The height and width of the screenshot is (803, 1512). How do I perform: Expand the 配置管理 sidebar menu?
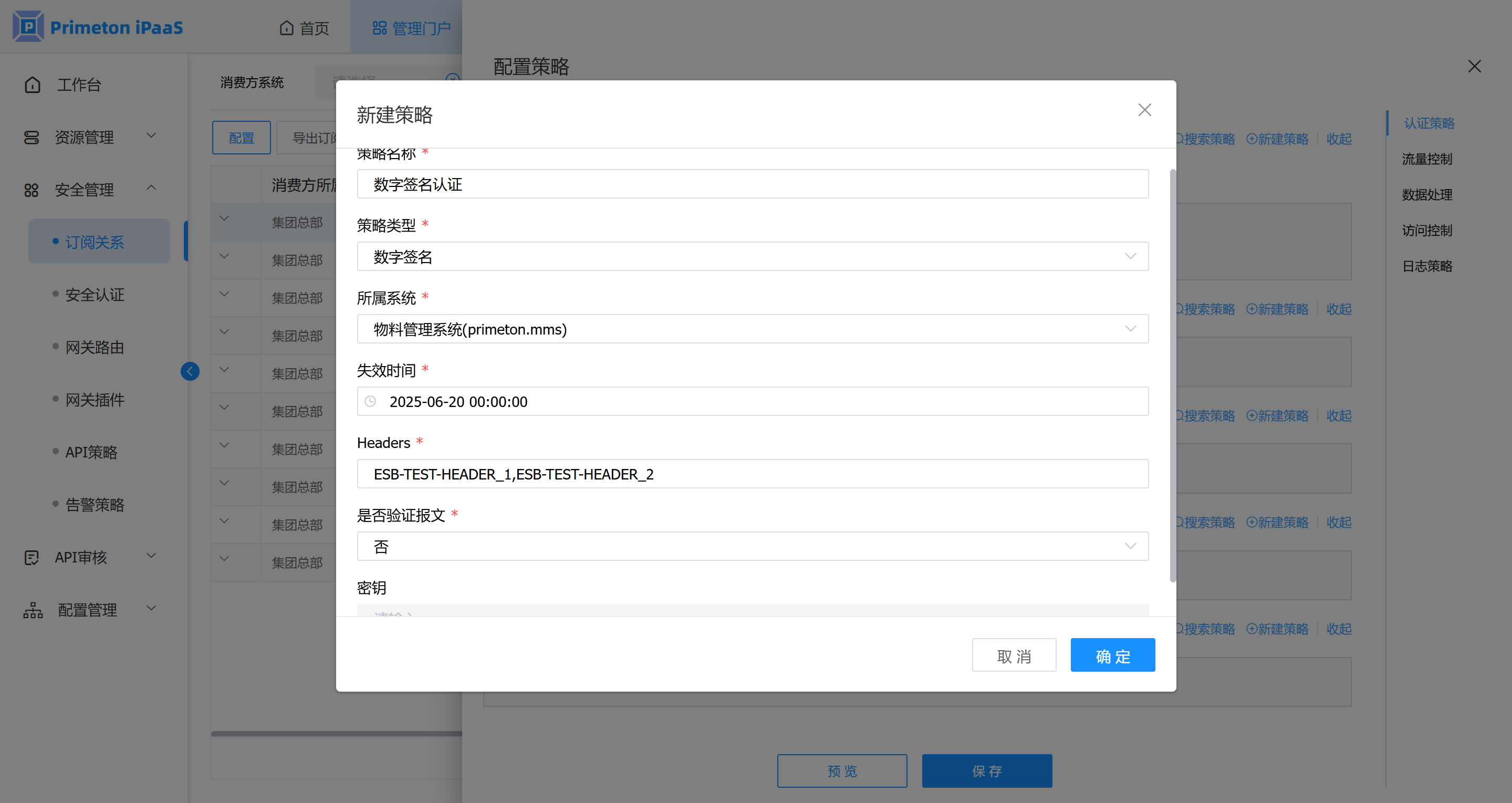tap(151, 608)
